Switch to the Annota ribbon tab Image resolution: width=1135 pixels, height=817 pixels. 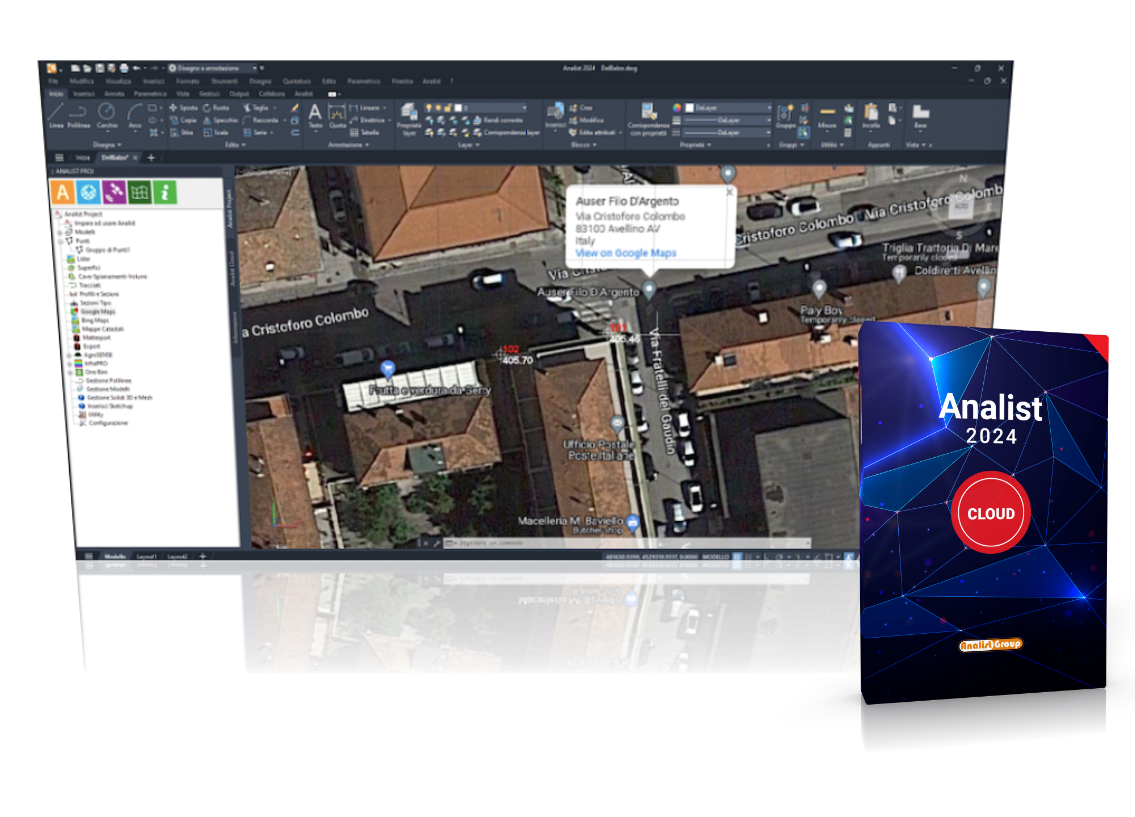pos(114,93)
